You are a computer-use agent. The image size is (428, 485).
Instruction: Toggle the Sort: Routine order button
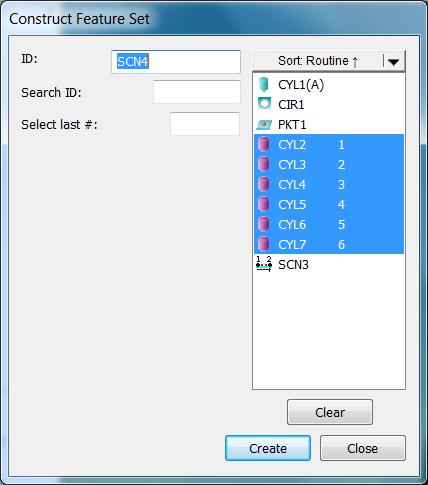click(318, 61)
